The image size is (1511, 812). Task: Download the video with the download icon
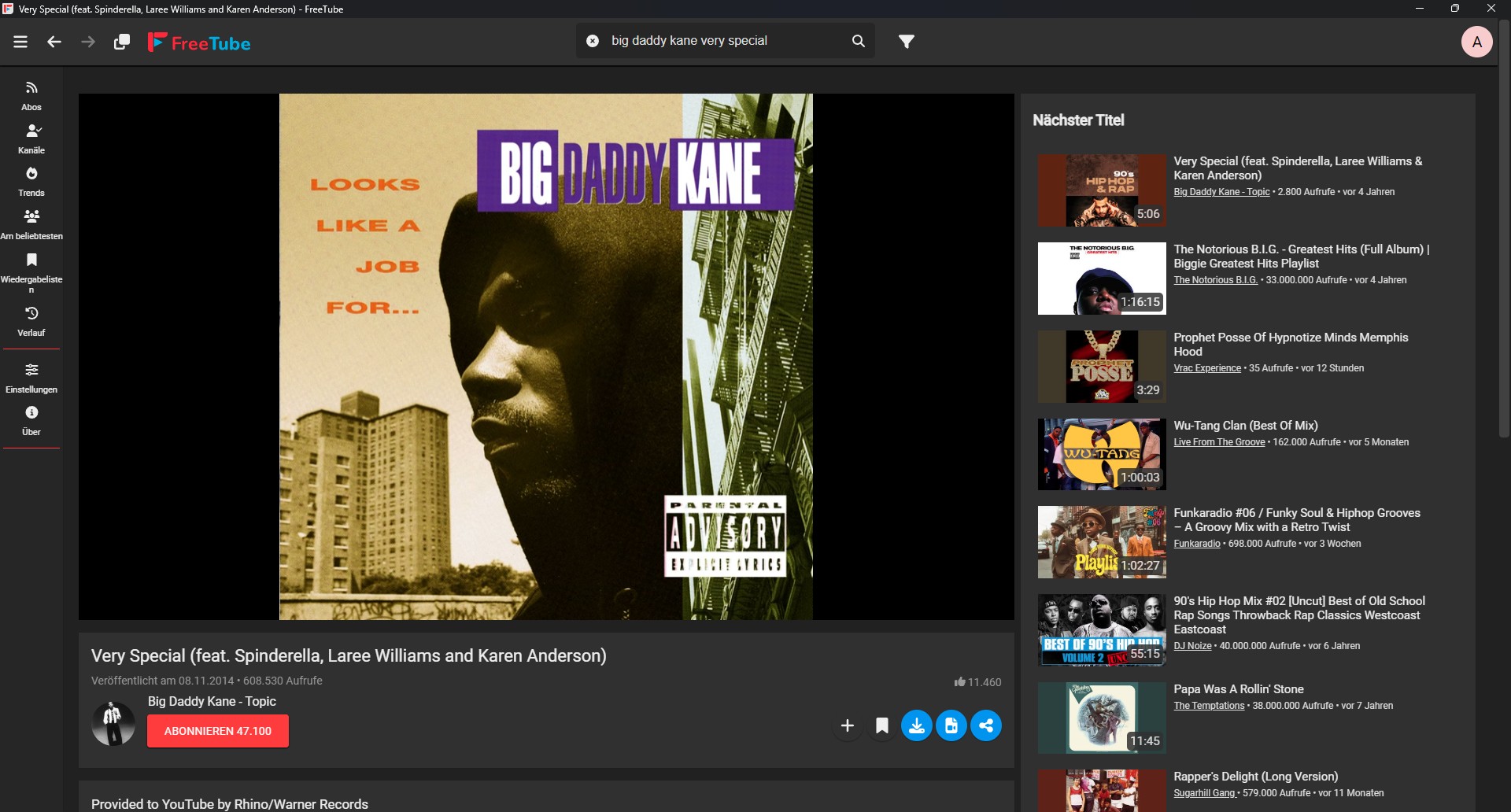click(917, 725)
